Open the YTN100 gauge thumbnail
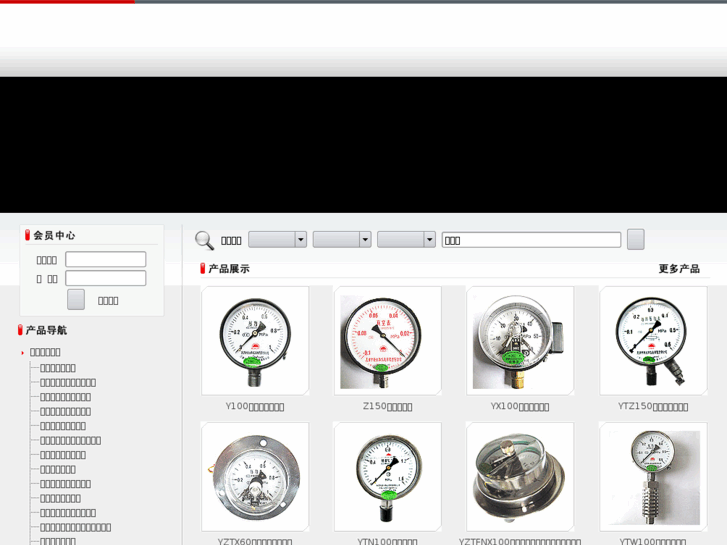The width and height of the screenshot is (727, 545). tap(388, 477)
